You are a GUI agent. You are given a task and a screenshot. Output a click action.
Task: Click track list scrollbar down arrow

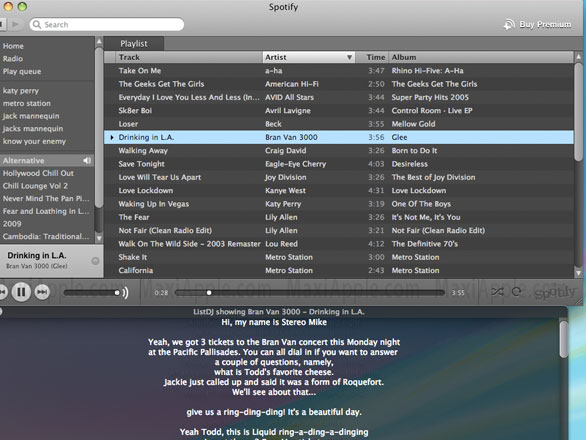click(x=578, y=273)
